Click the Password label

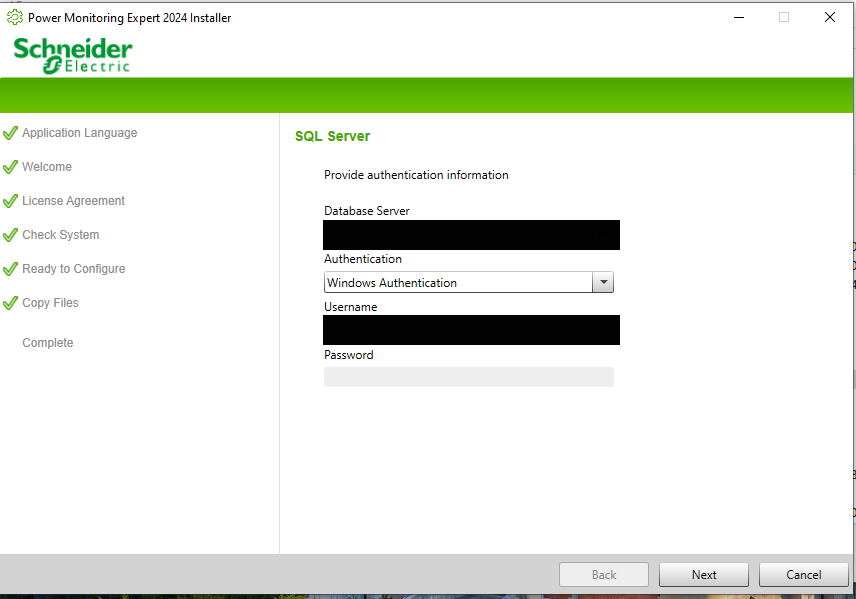coord(348,355)
